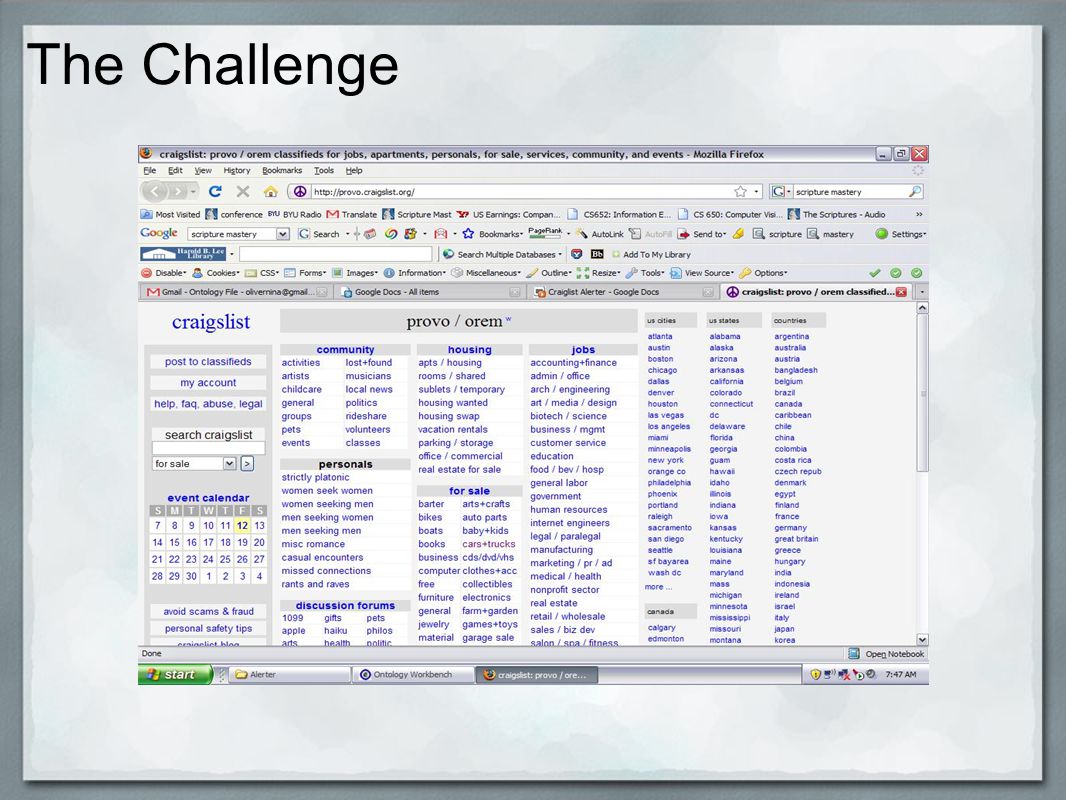Open Search Multiple Databases dropdown
Image resolution: width=1066 pixels, height=800 pixels.
[x=502, y=254]
